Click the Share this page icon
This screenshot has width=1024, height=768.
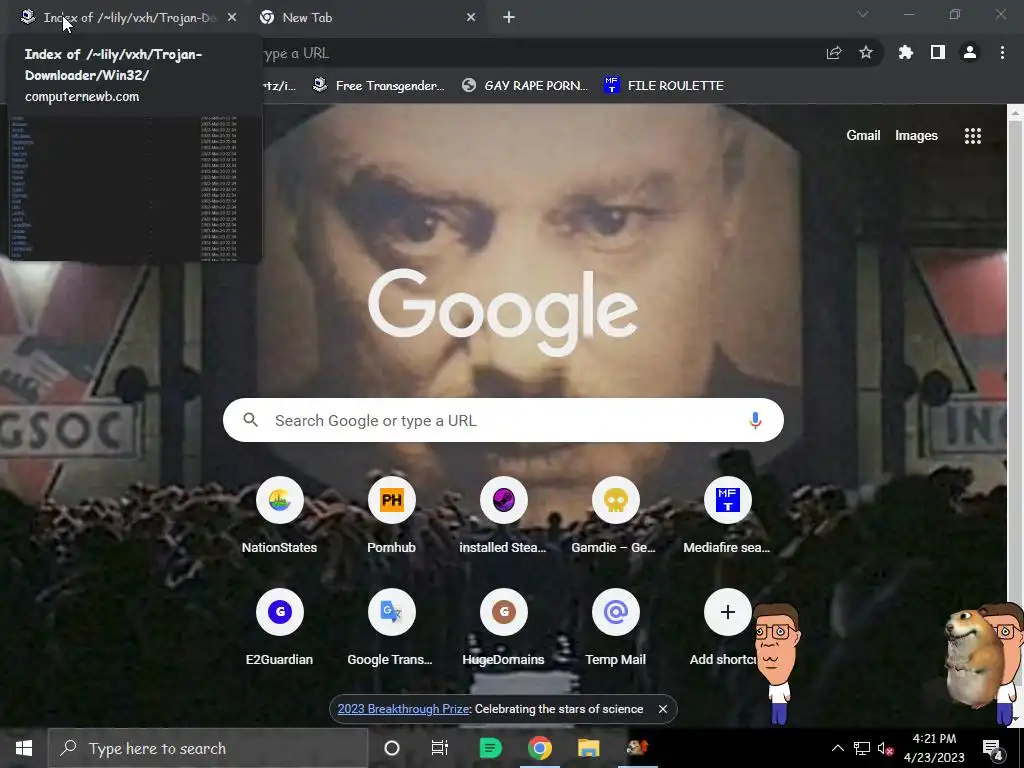click(x=834, y=53)
